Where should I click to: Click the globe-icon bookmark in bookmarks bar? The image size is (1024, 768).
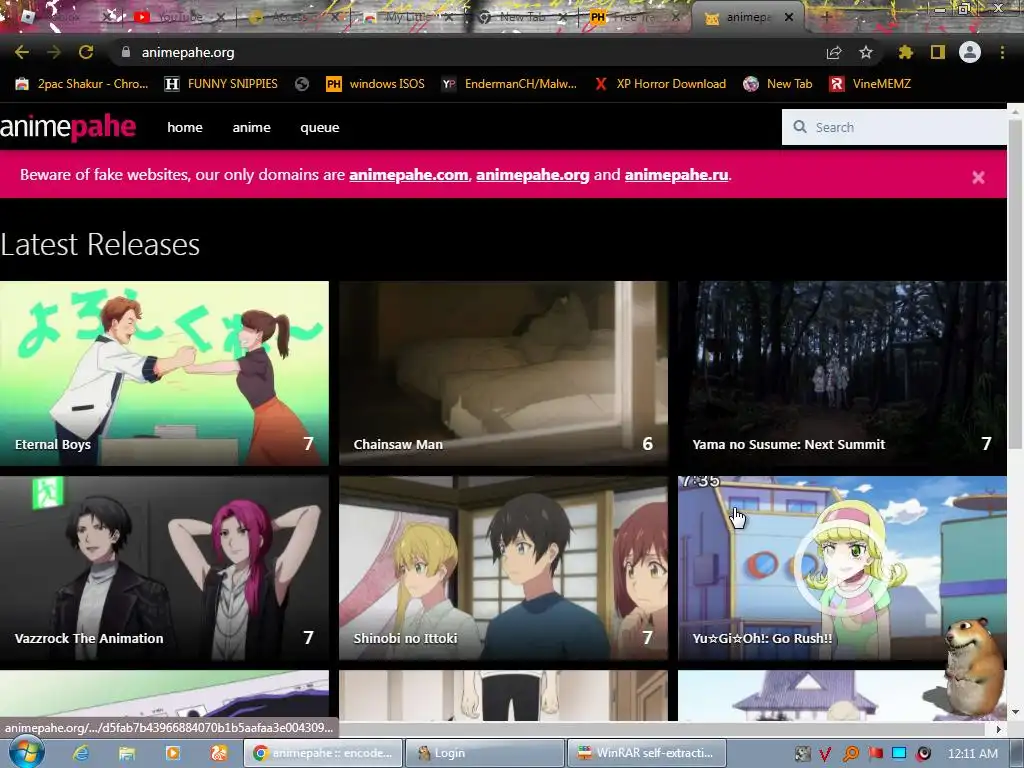point(302,84)
